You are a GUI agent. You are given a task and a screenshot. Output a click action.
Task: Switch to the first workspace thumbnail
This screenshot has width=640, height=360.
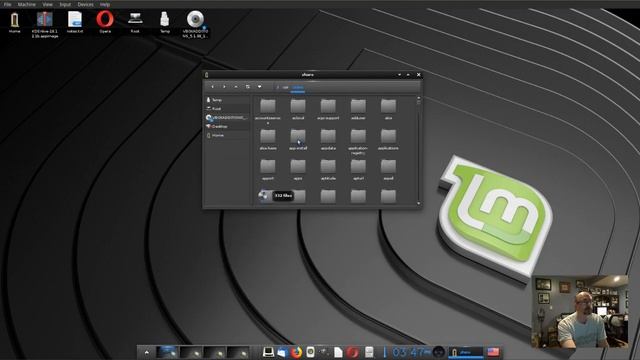pos(167,352)
